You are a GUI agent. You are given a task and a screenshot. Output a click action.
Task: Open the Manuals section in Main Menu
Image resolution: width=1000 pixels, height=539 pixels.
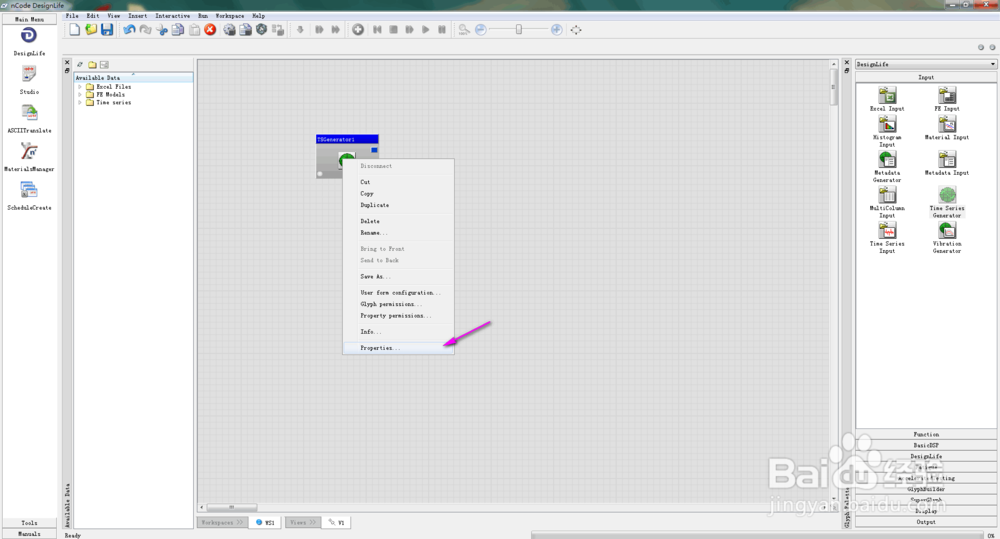click(x=29, y=533)
